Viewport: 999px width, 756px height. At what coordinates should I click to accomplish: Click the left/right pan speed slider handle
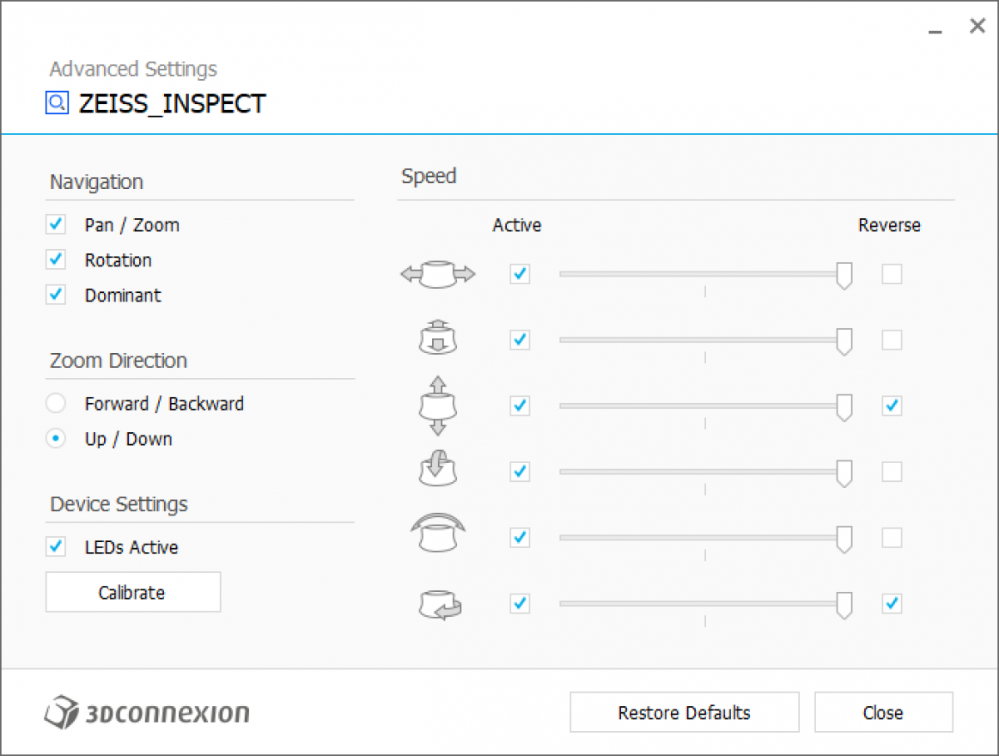(x=844, y=275)
